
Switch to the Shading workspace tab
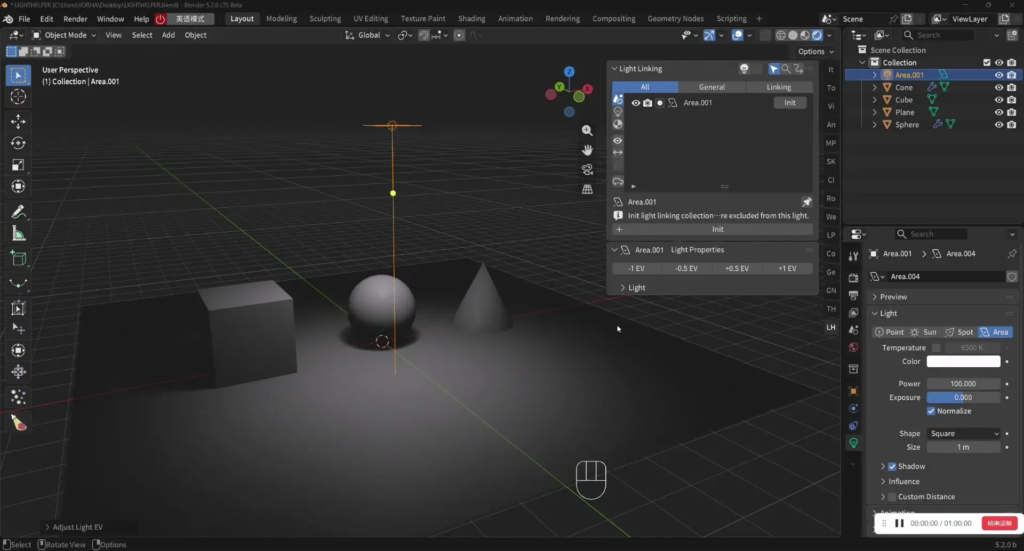point(472,19)
